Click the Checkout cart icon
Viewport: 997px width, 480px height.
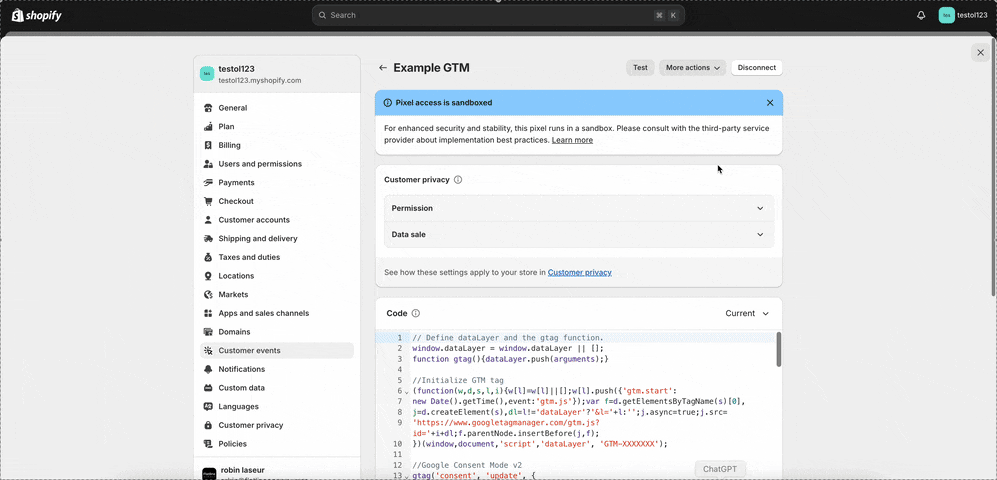tap(208, 201)
